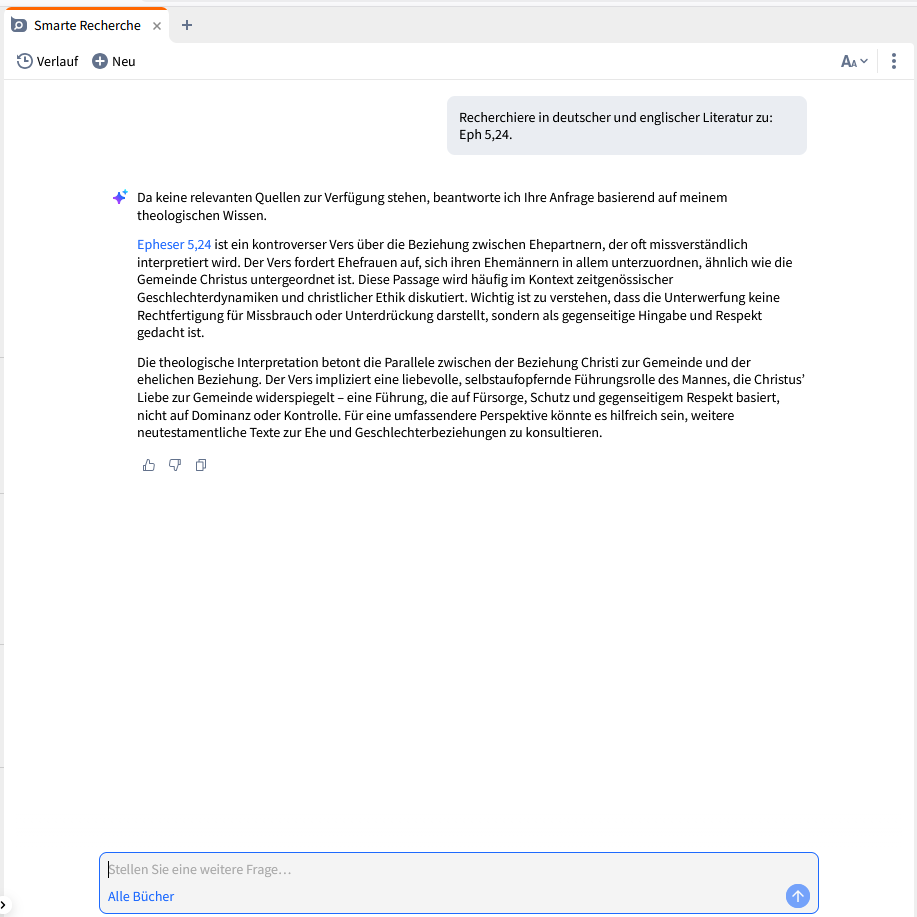917x917 pixels.
Task: Copy the AI response with the copy icon
Action: (x=200, y=465)
